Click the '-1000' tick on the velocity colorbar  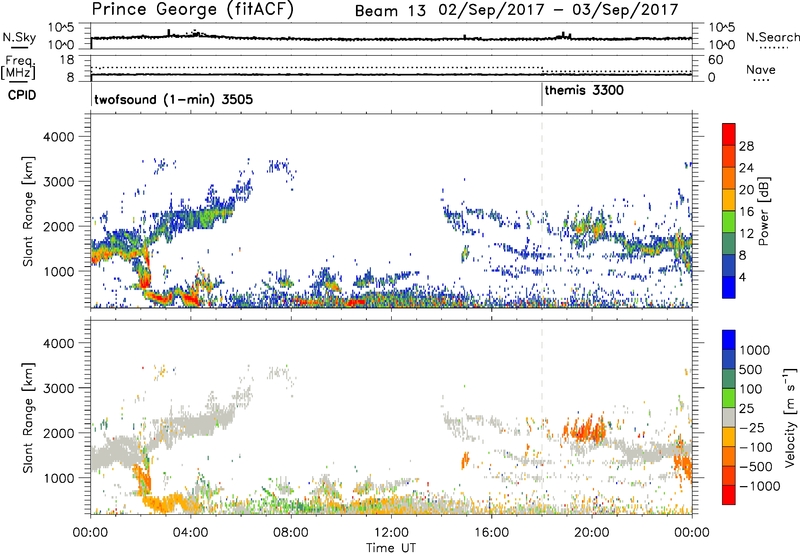[x=759, y=486]
